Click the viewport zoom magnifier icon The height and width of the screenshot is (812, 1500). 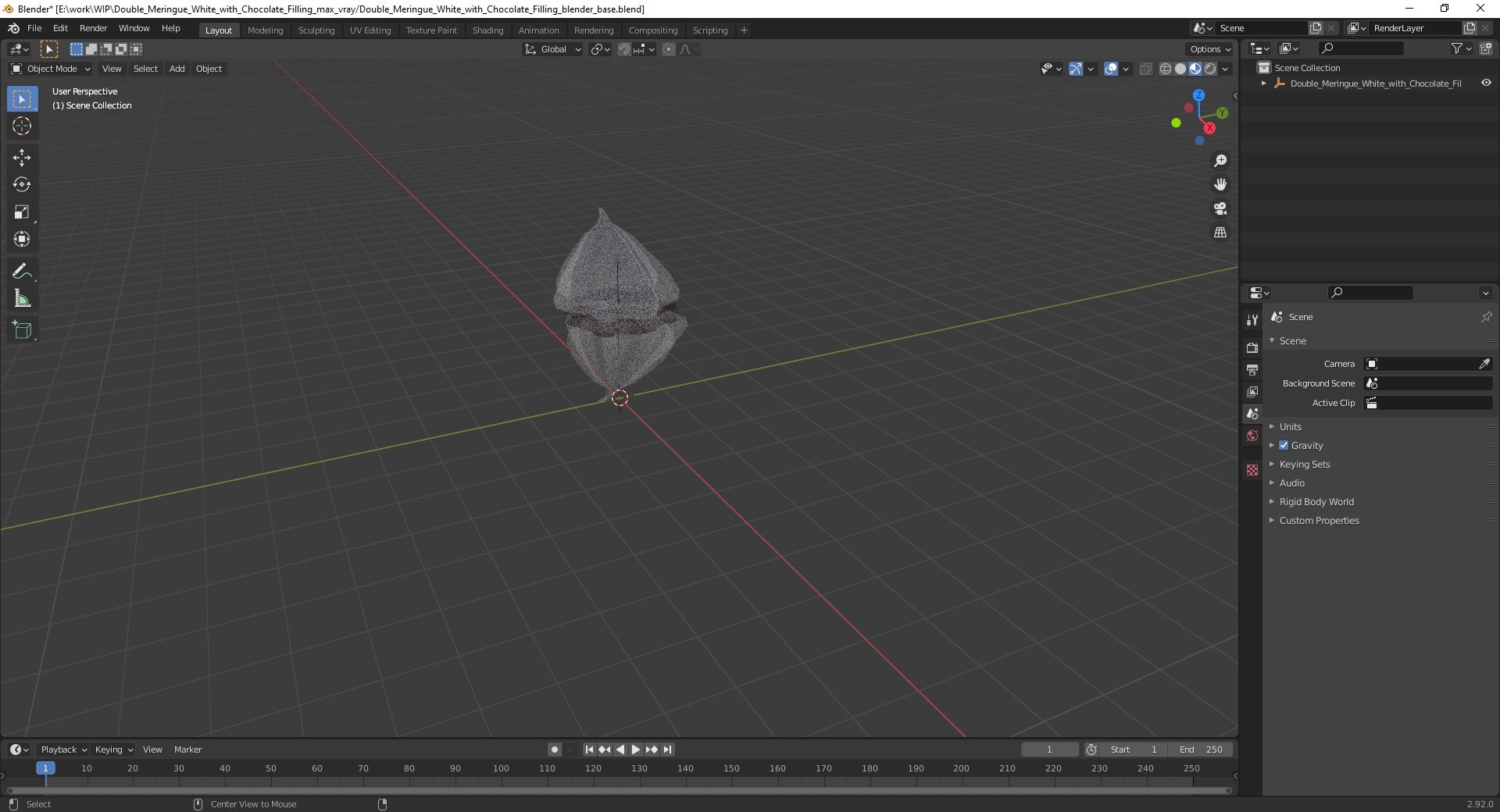1220,161
